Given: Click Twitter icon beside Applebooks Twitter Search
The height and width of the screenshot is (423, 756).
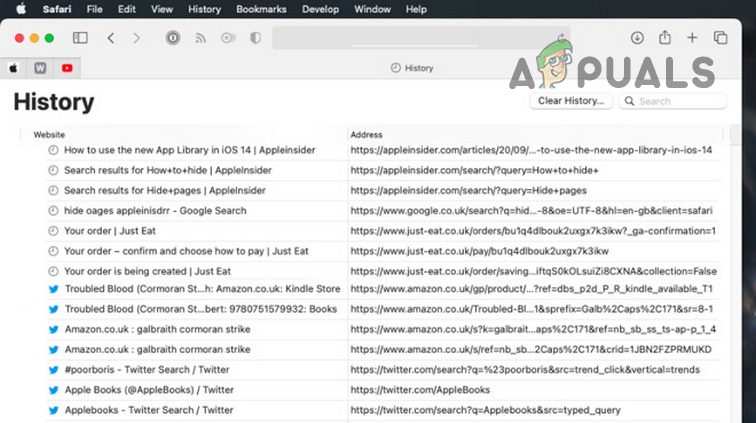Looking at the screenshot, I should click(x=54, y=410).
